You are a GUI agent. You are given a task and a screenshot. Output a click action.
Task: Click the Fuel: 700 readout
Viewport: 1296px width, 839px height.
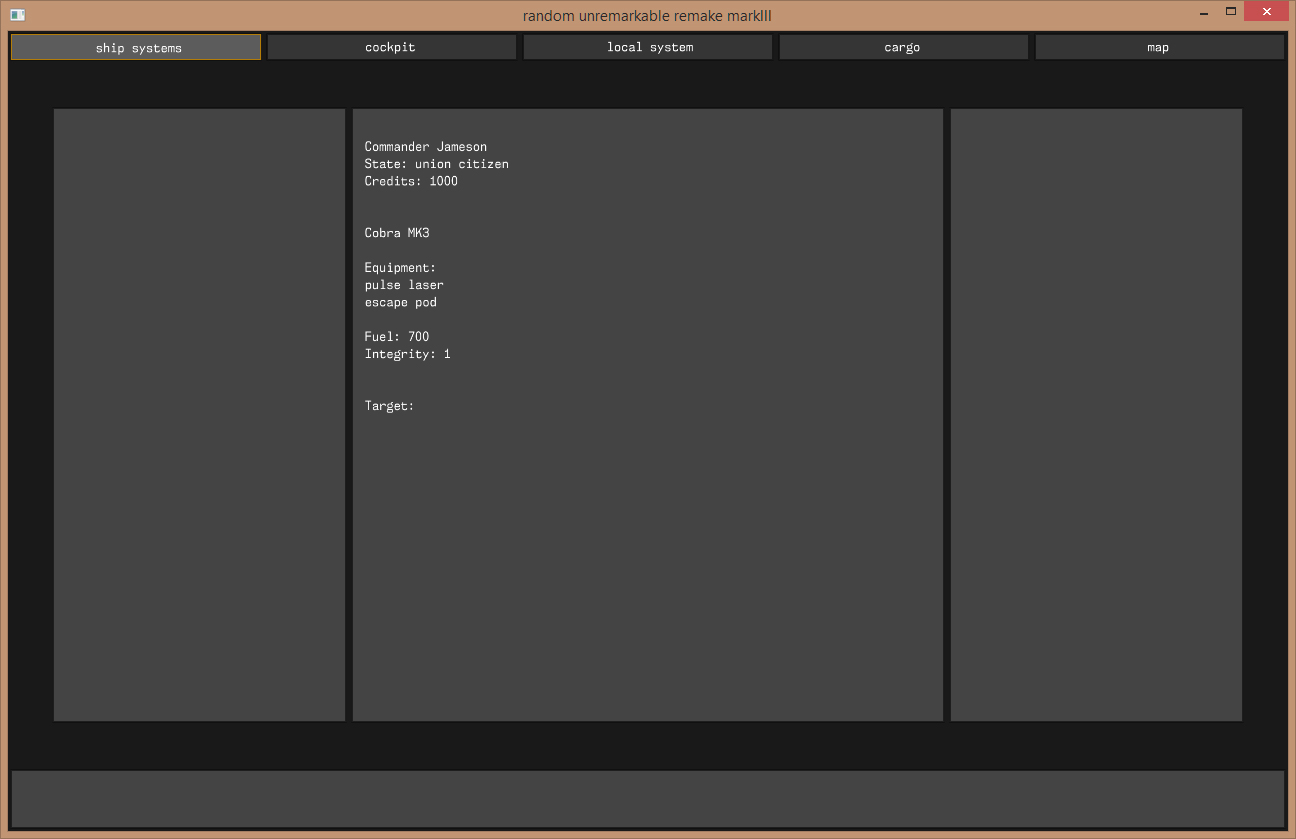click(397, 337)
